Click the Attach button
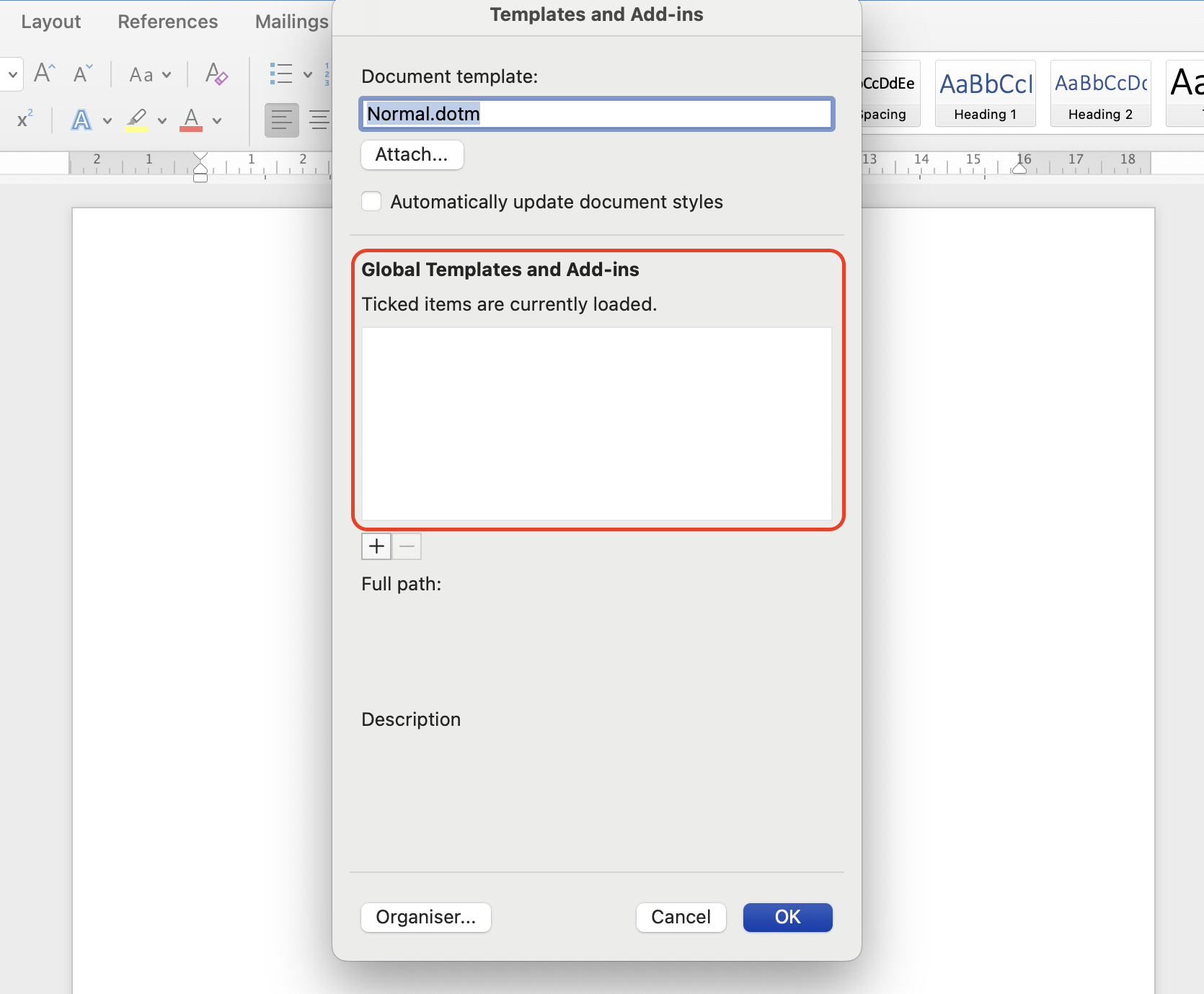Image resolution: width=1204 pixels, height=994 pixels. pos(412,154)
